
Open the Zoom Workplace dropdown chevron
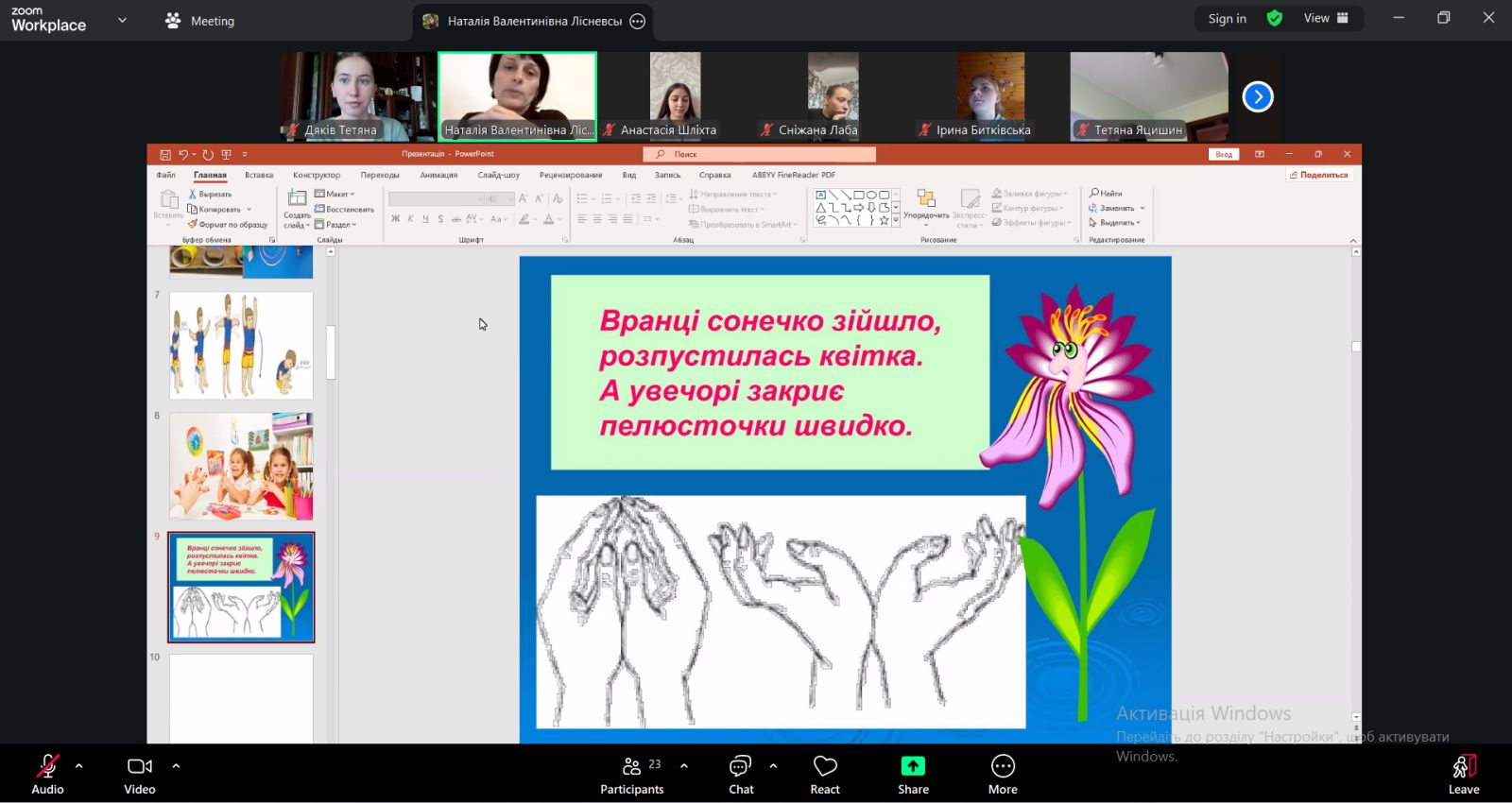pos(122,20)
